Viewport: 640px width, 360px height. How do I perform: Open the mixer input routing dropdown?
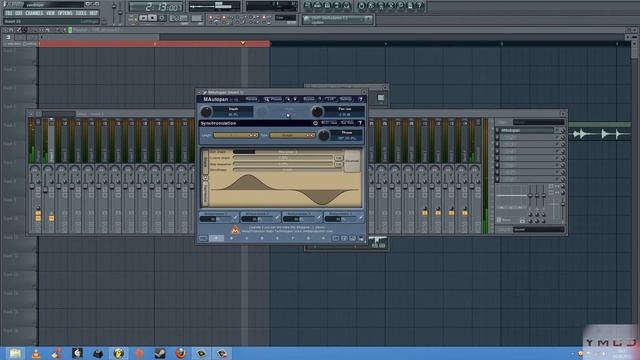click(538, 122)
